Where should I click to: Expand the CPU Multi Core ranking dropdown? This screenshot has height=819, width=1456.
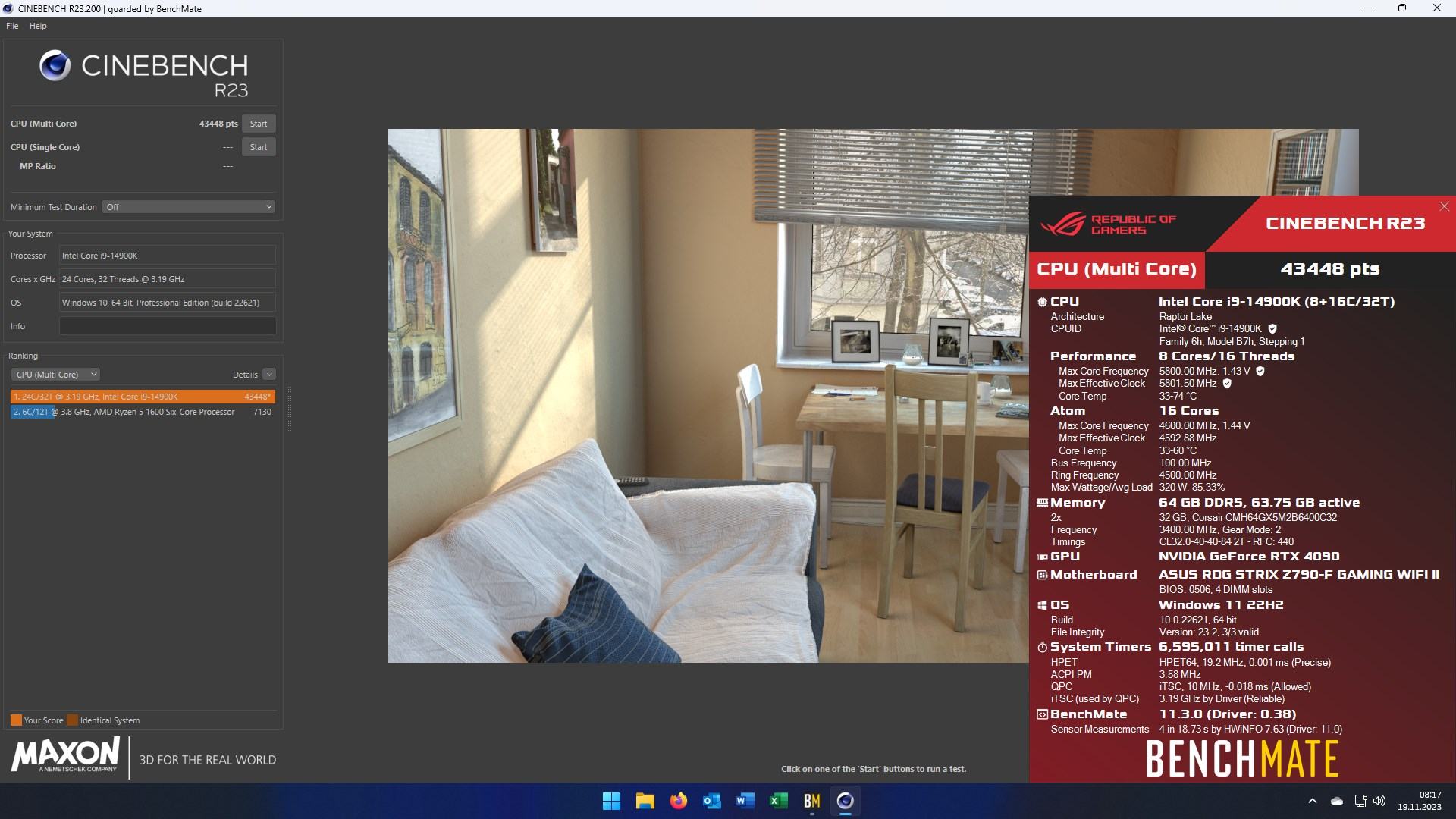pyautogui.click(x=54, y=374)
